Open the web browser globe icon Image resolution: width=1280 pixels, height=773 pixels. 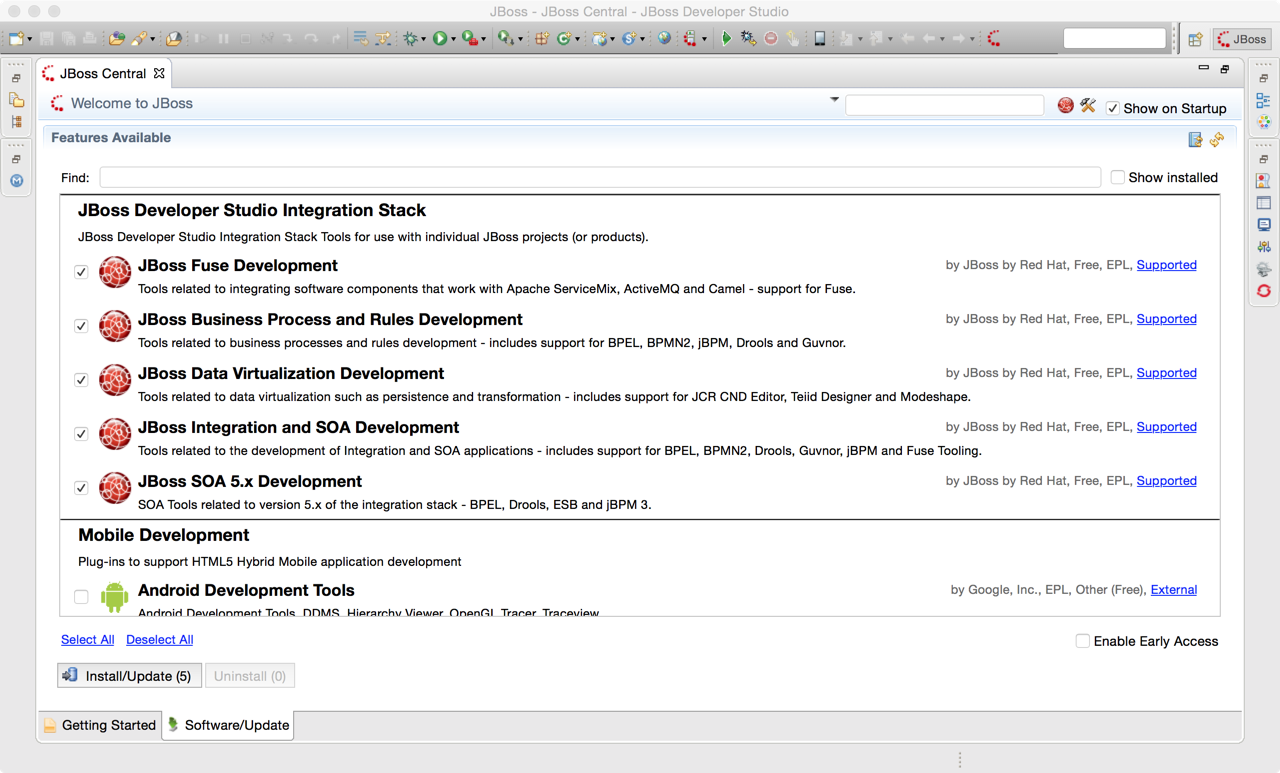tap(665, 39)
